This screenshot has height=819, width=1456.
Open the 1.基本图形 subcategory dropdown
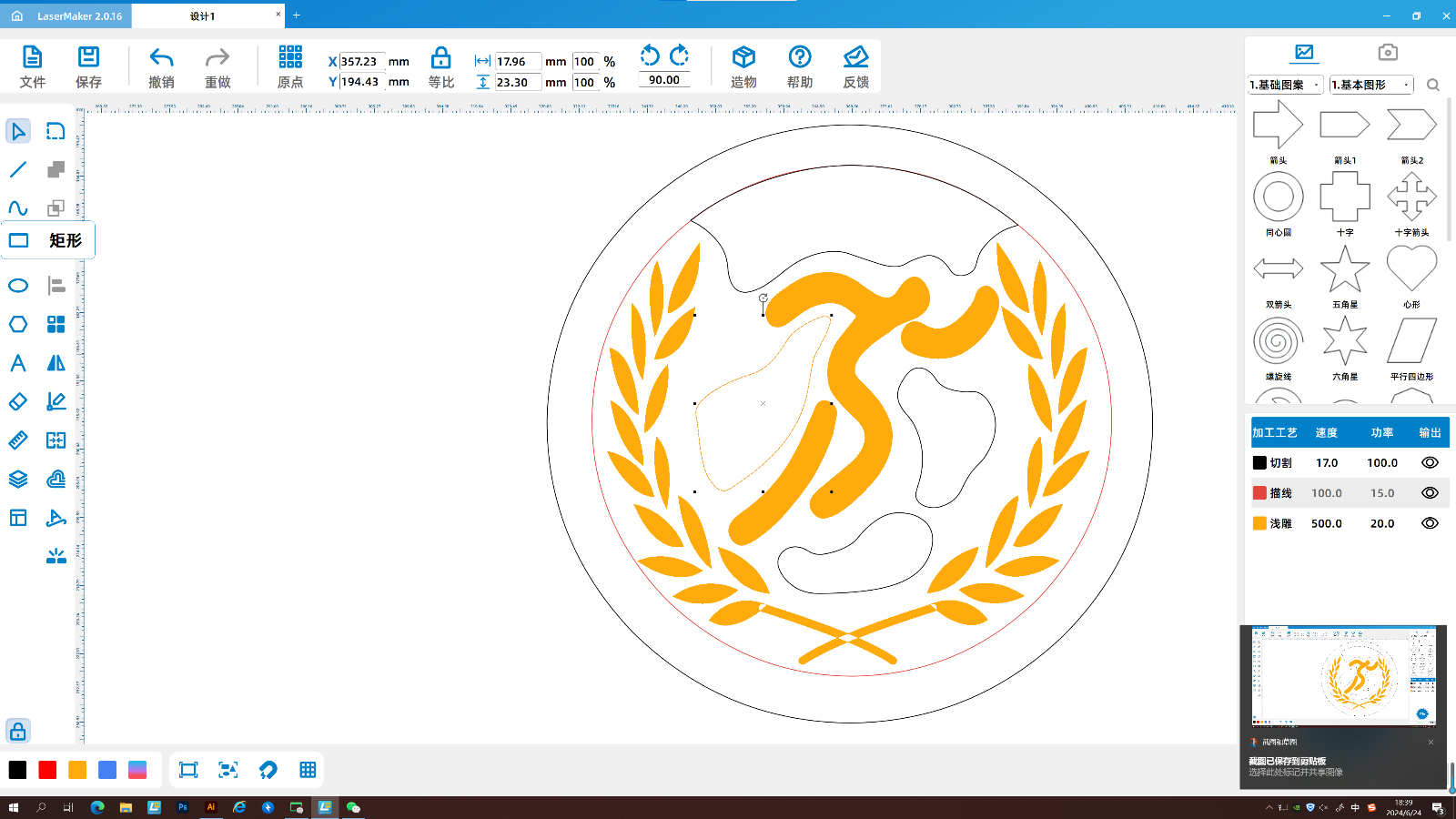1370,85
